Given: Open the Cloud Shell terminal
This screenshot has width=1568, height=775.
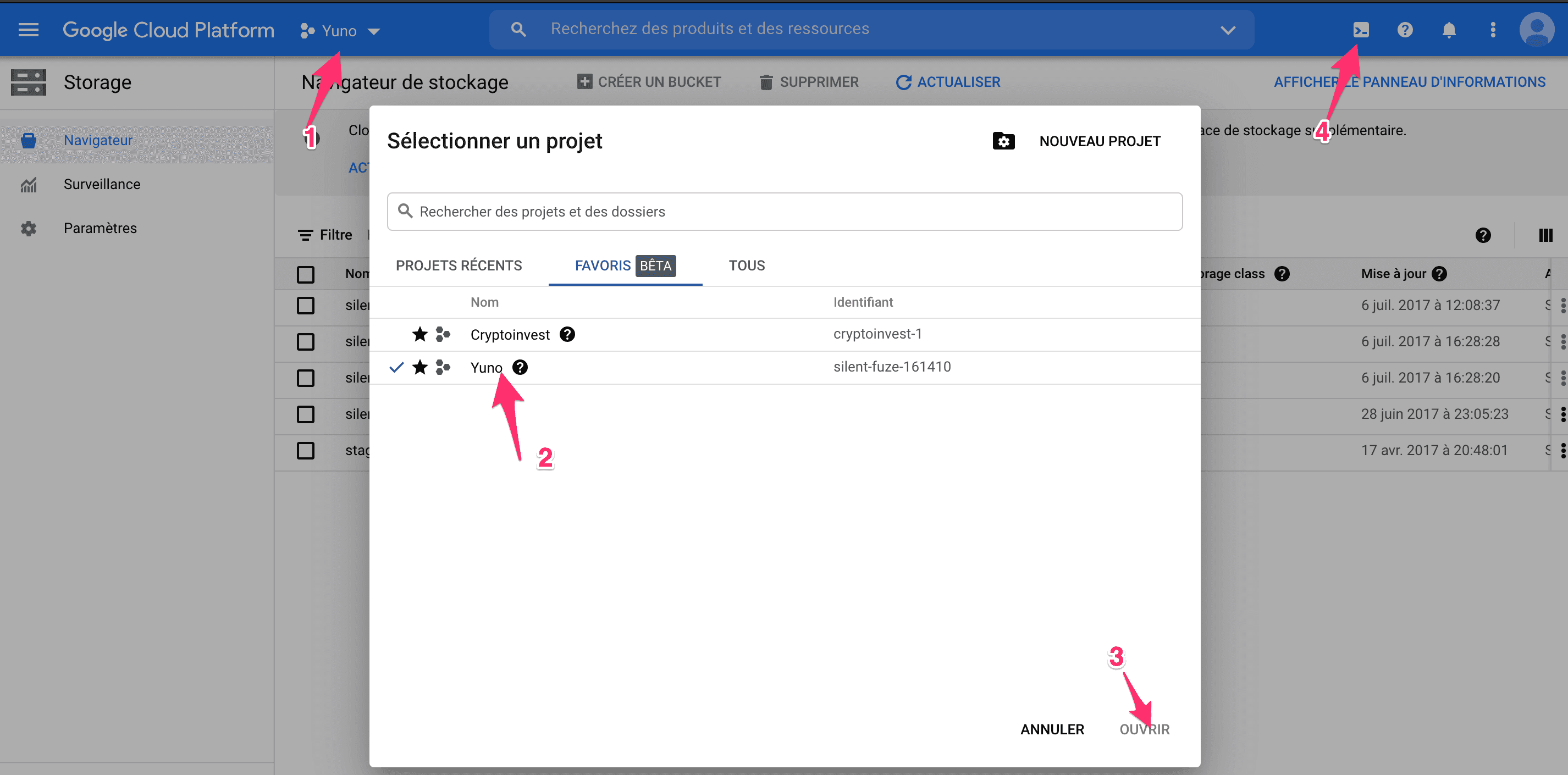Looking at the screenshot, I should (x=1361, y=29).
